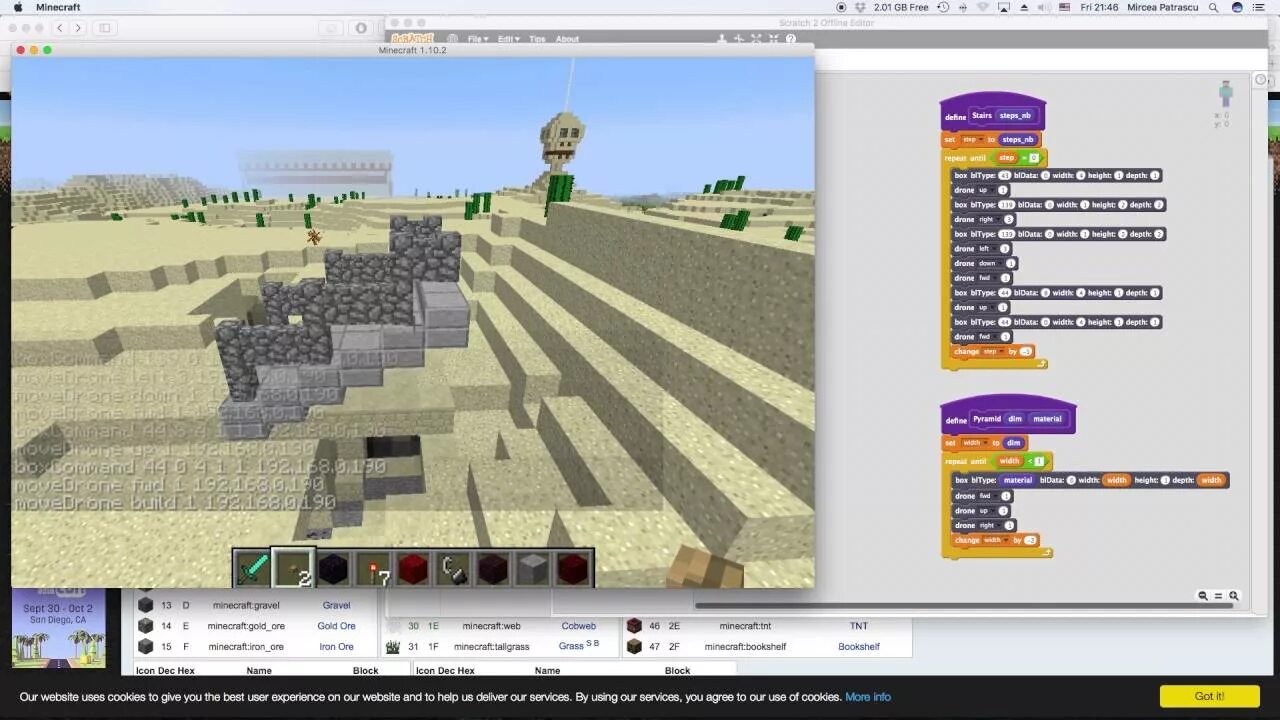Select the flint and steel hotbar slot
The height and width of the screenshot is (720, 1280).
pyautogui.click(x=453, y=569)
